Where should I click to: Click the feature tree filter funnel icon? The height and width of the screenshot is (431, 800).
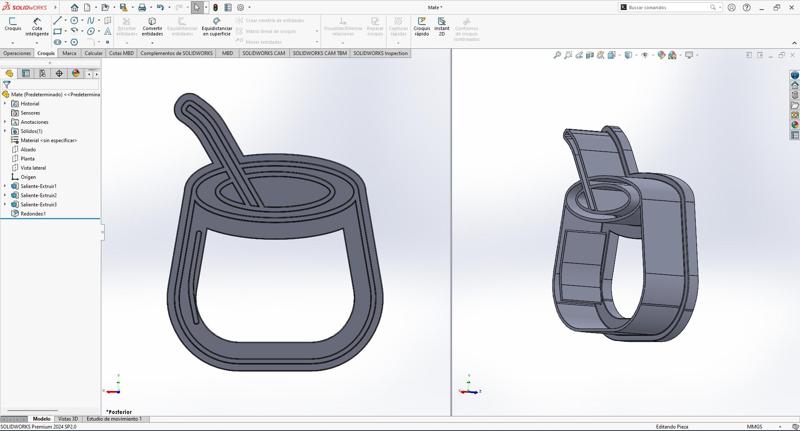pyautogui.click(x=7, y=85)
